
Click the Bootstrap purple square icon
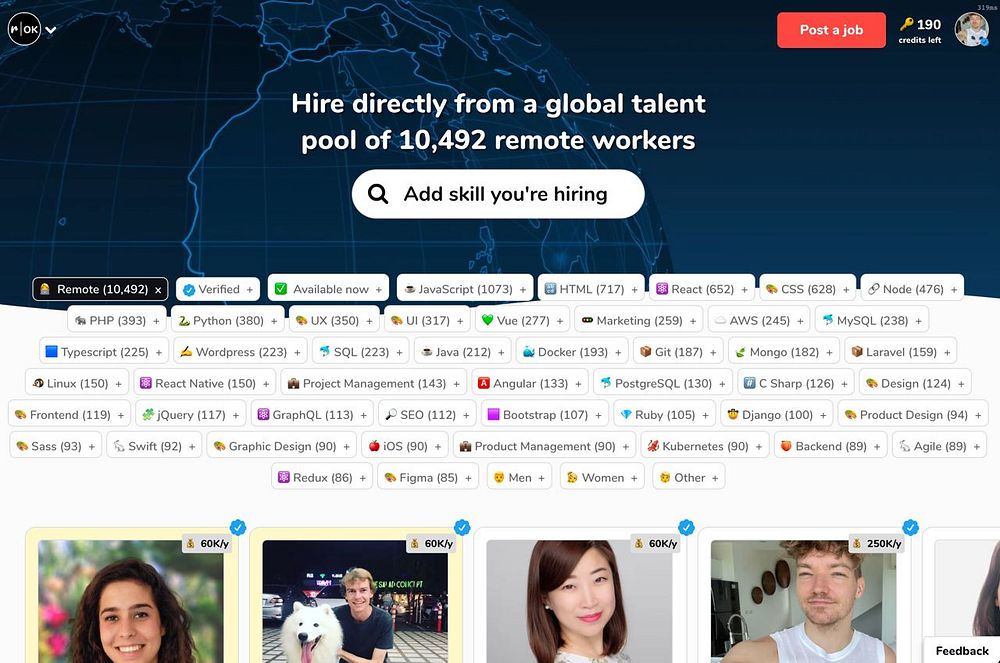[494, 414]
